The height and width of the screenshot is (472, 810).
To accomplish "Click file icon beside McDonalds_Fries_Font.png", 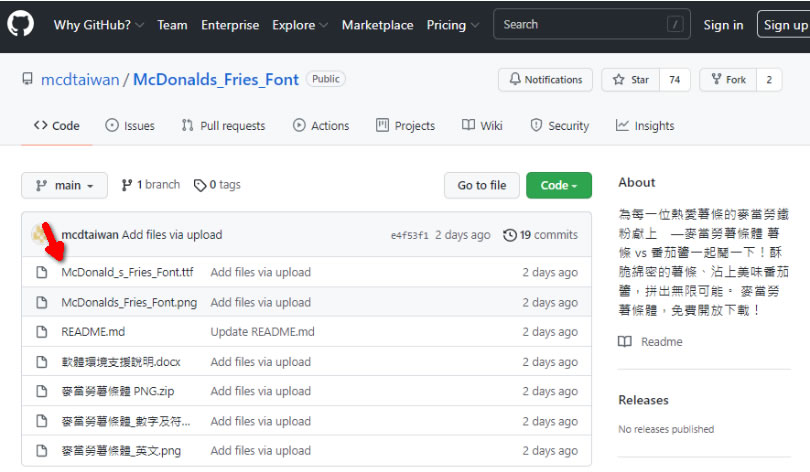I will point(42,302).
